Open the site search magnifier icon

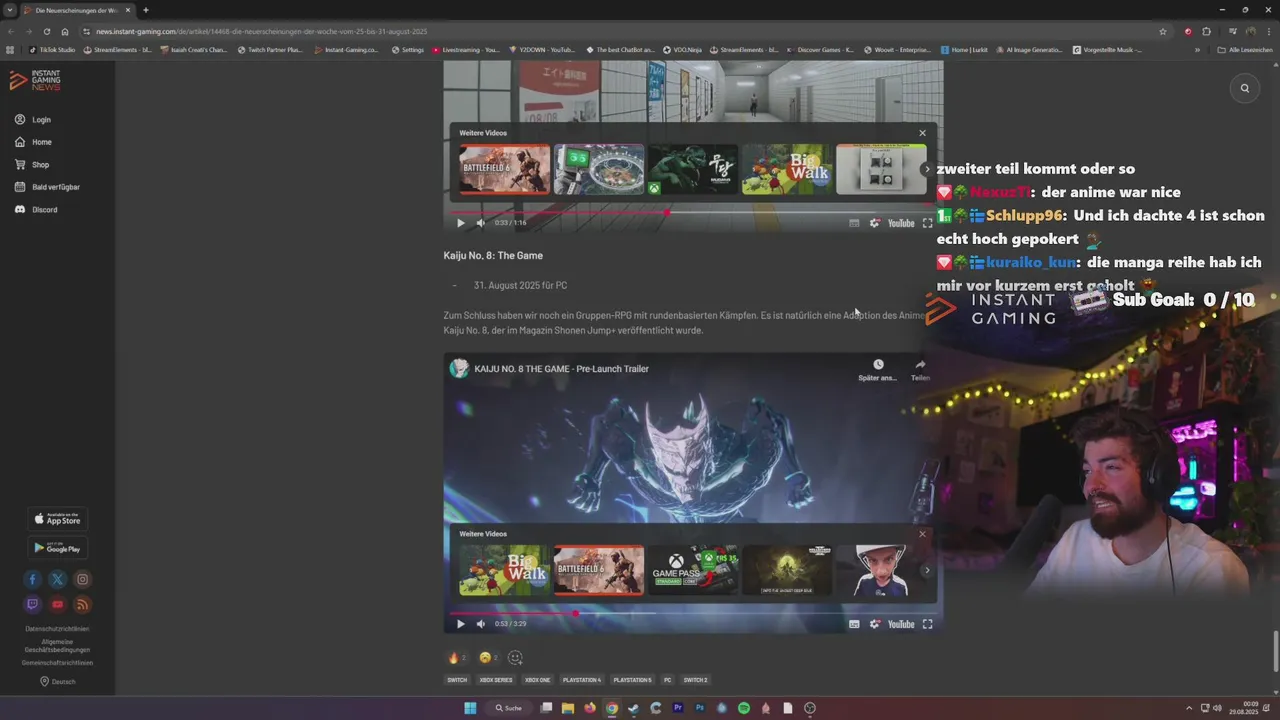point(1245,88)
